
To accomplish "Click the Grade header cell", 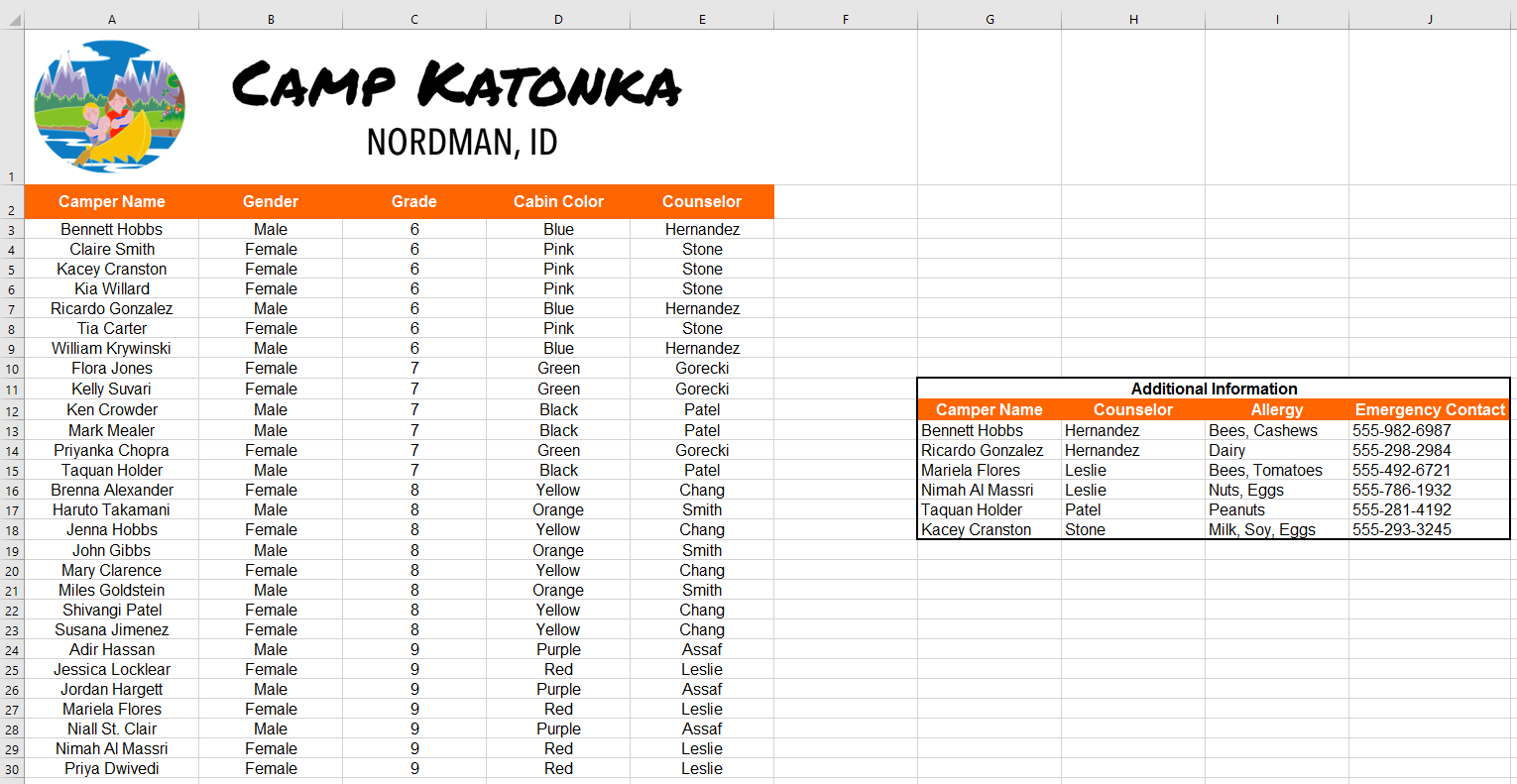I will point(414,201).
